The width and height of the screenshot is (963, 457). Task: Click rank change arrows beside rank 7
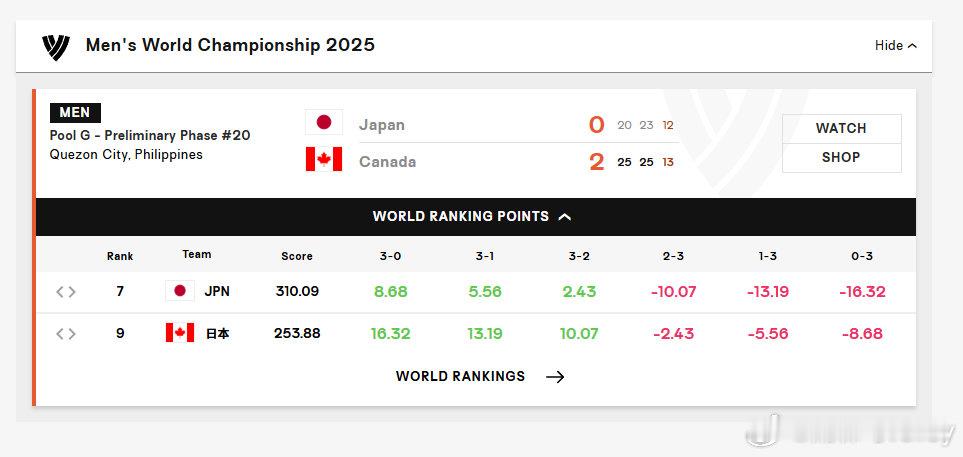(x=66, y=292)
